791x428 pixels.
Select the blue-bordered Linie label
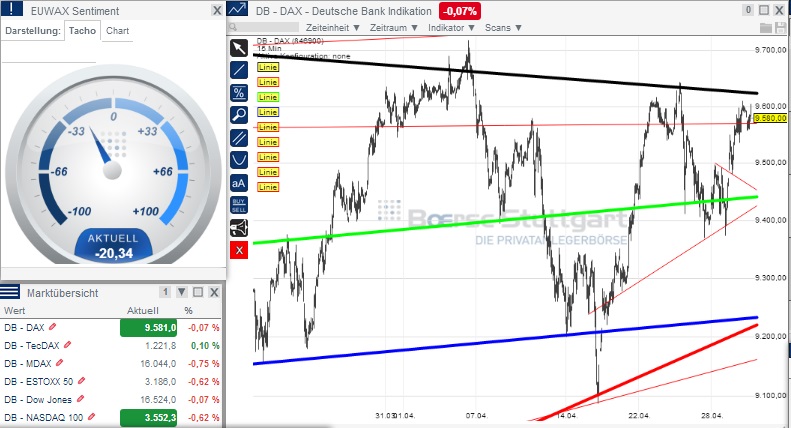point(268,112)
